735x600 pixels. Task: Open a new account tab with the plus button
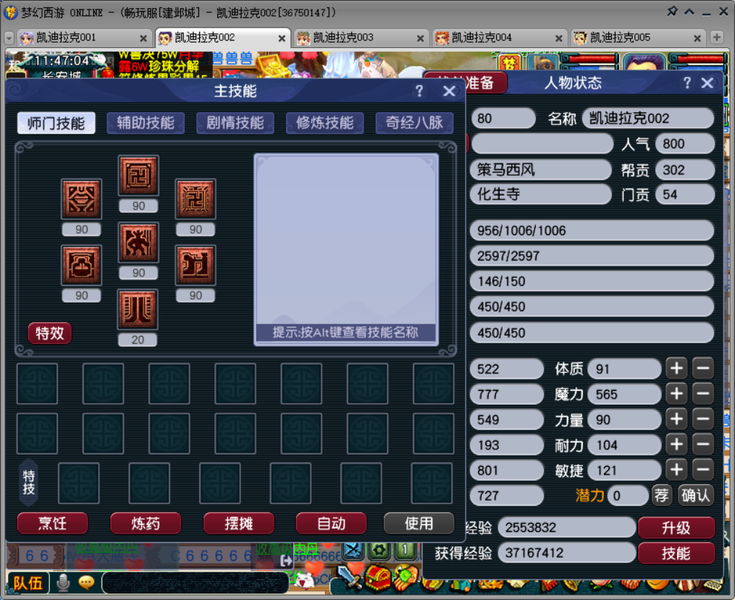coord(716,38)
